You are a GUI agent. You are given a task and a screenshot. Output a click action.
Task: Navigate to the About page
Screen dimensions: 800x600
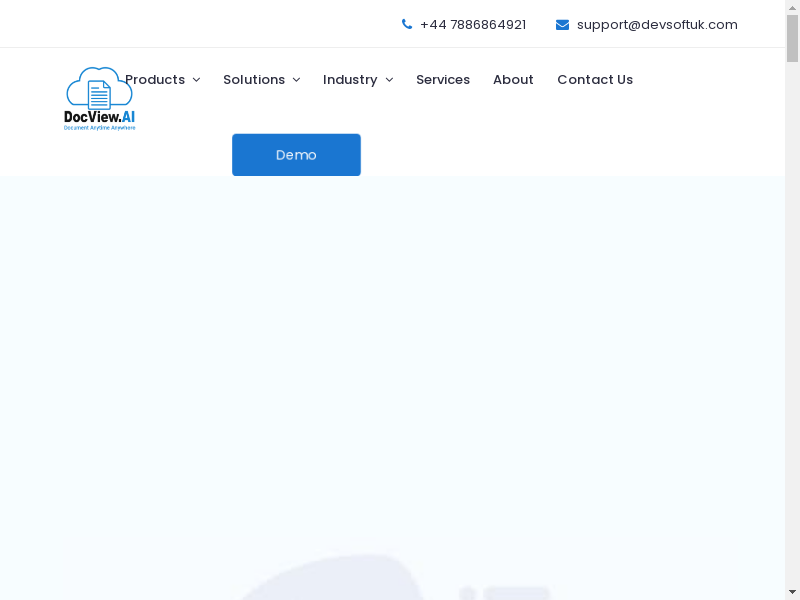point(513,80)
